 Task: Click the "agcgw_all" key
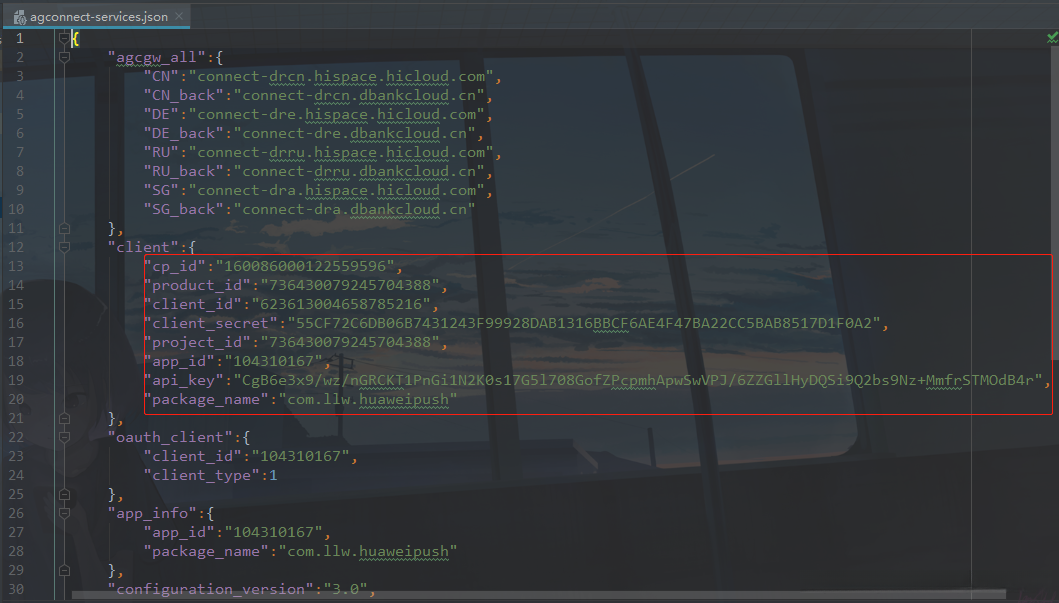pyautogui.click(x=157, y=57)
